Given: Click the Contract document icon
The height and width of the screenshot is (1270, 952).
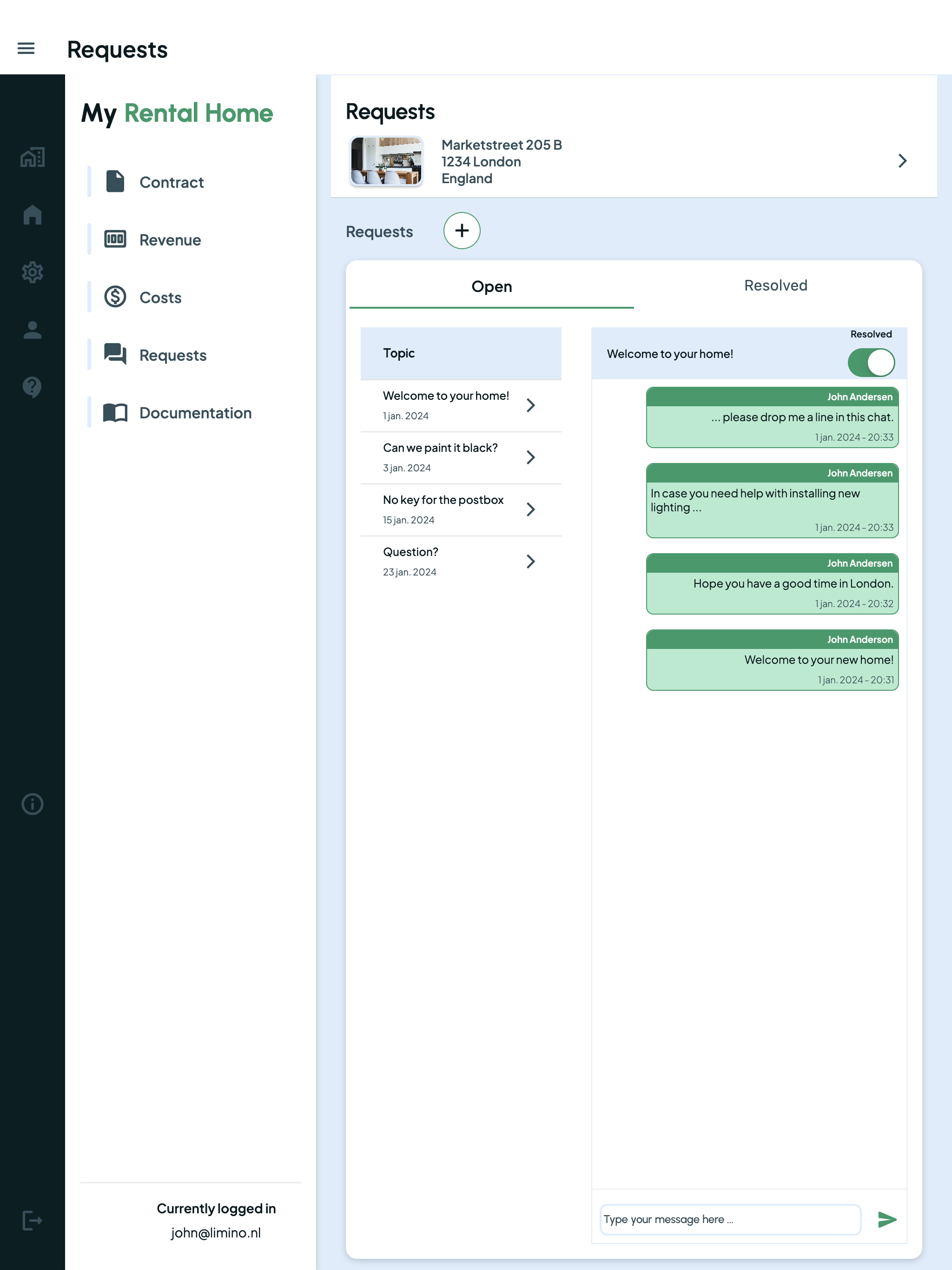Looking at the screenshot, I should pyautogui.click(x=115, y=181).
